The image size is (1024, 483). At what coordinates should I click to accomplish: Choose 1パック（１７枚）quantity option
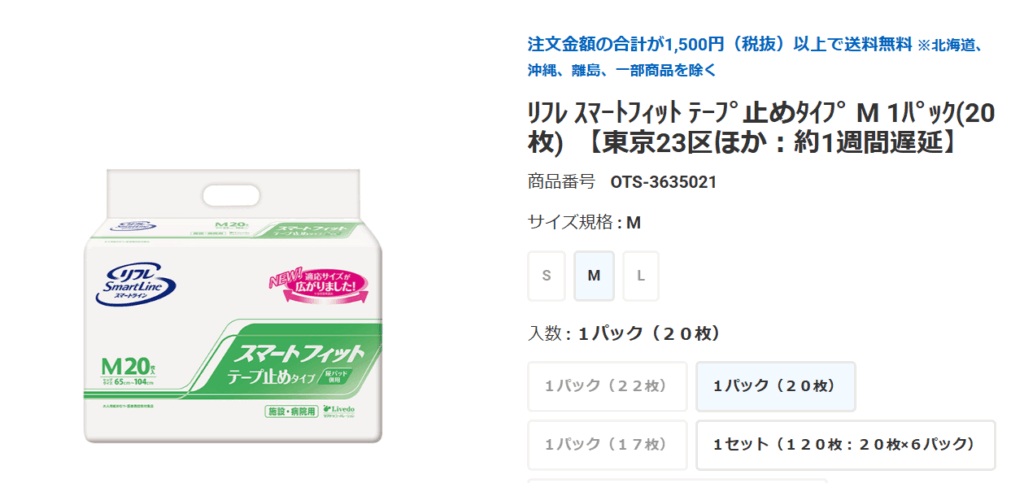(x=607, y=444)
